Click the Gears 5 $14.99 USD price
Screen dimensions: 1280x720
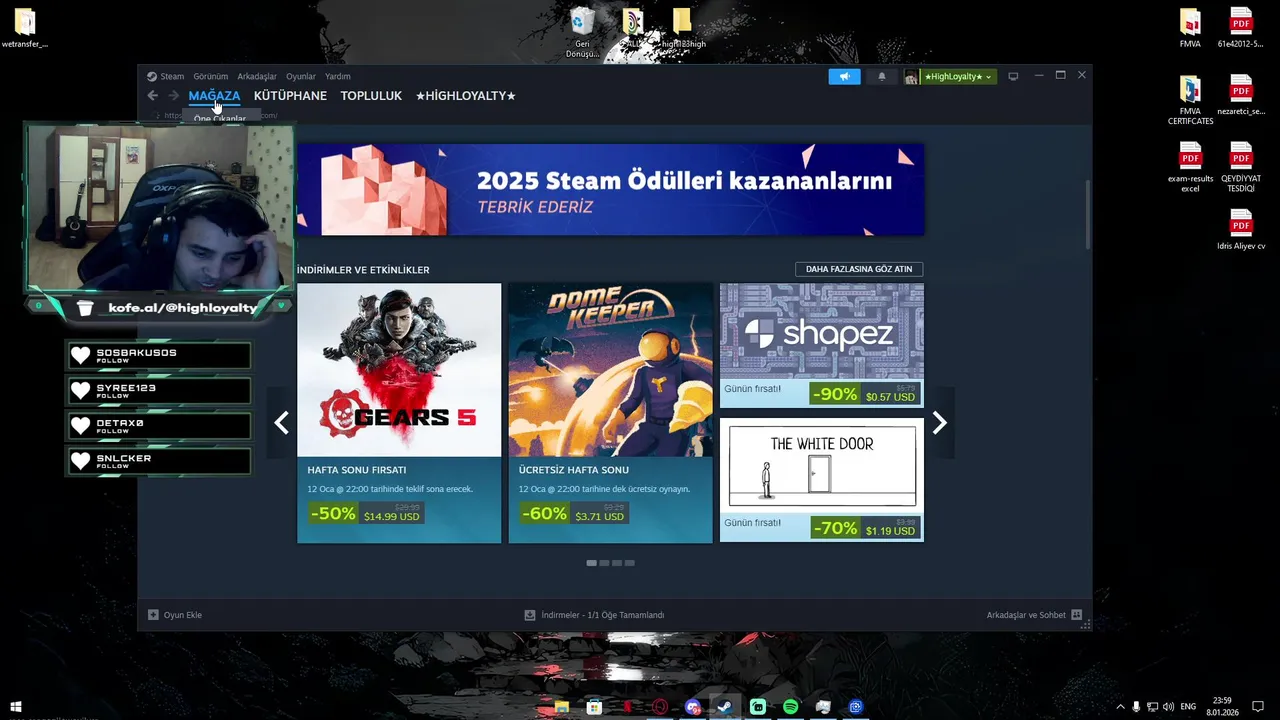pos(391,516)
